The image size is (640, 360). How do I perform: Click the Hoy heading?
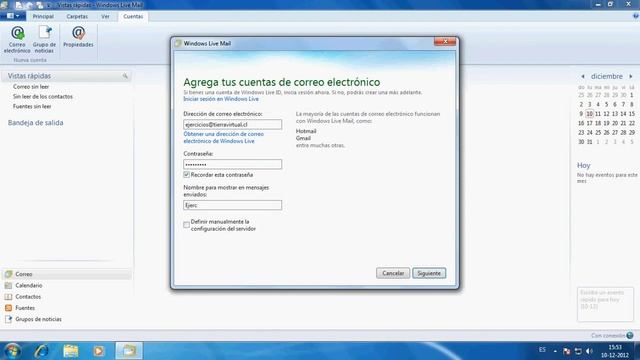pos(584,165)
